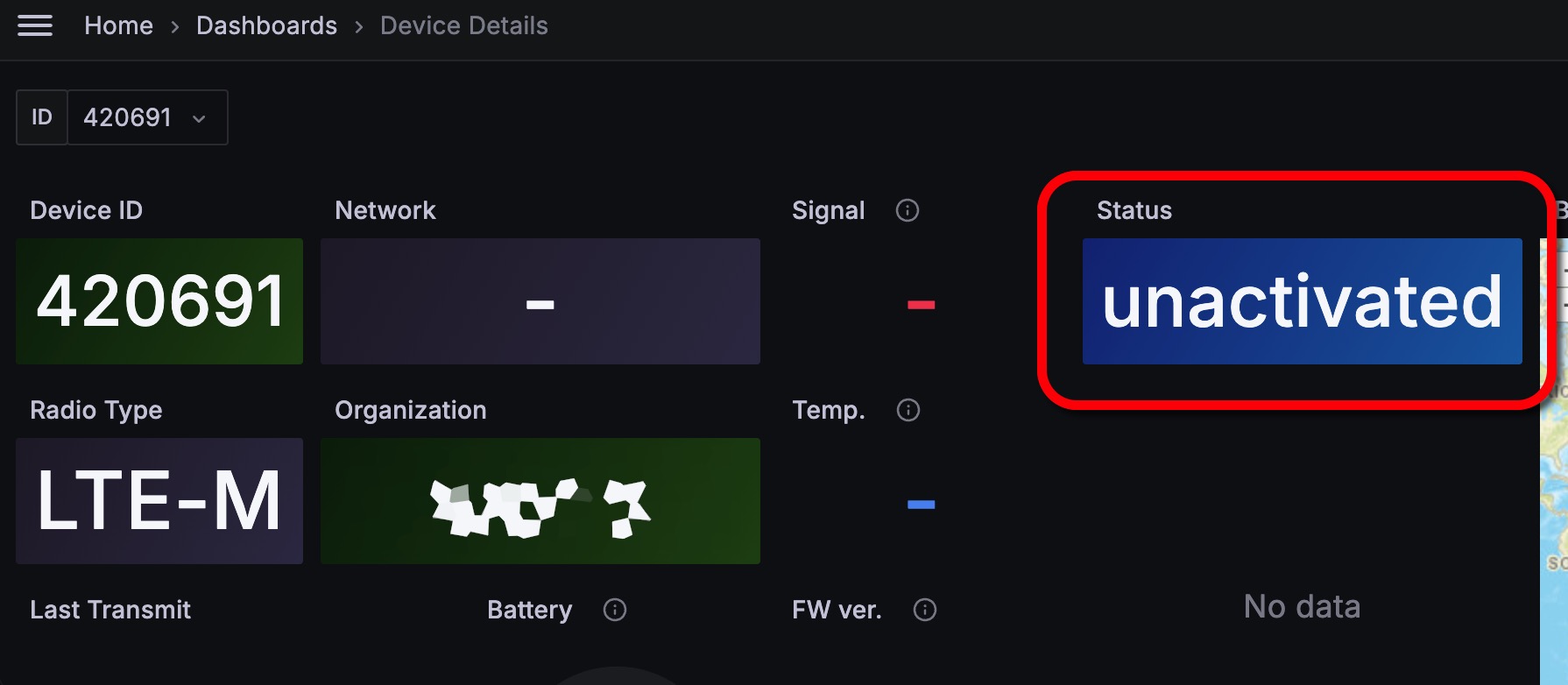1568x685 pixels.
Task: Click the Device Details breadcrumb
Action: tap(463, 26)
